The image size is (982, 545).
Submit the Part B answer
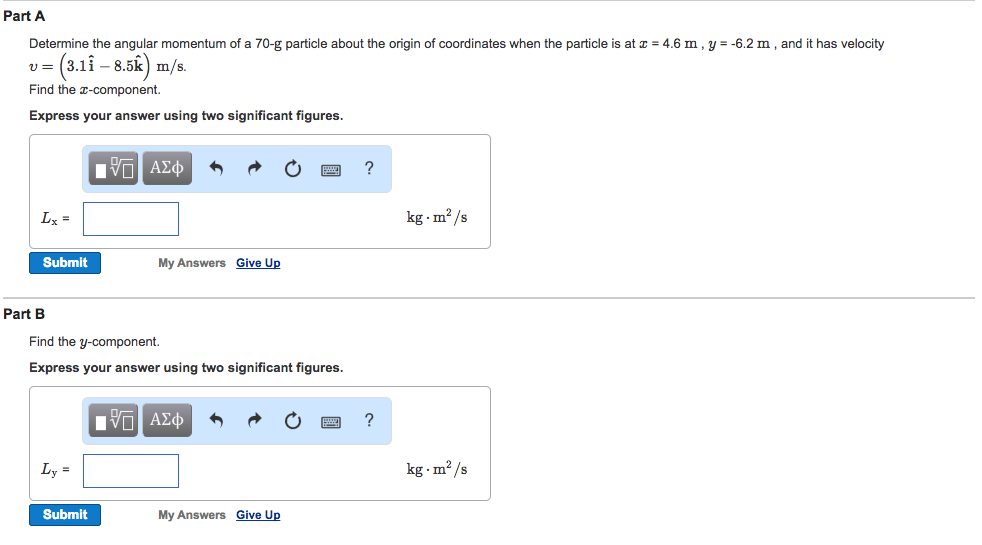pos(65,515)
